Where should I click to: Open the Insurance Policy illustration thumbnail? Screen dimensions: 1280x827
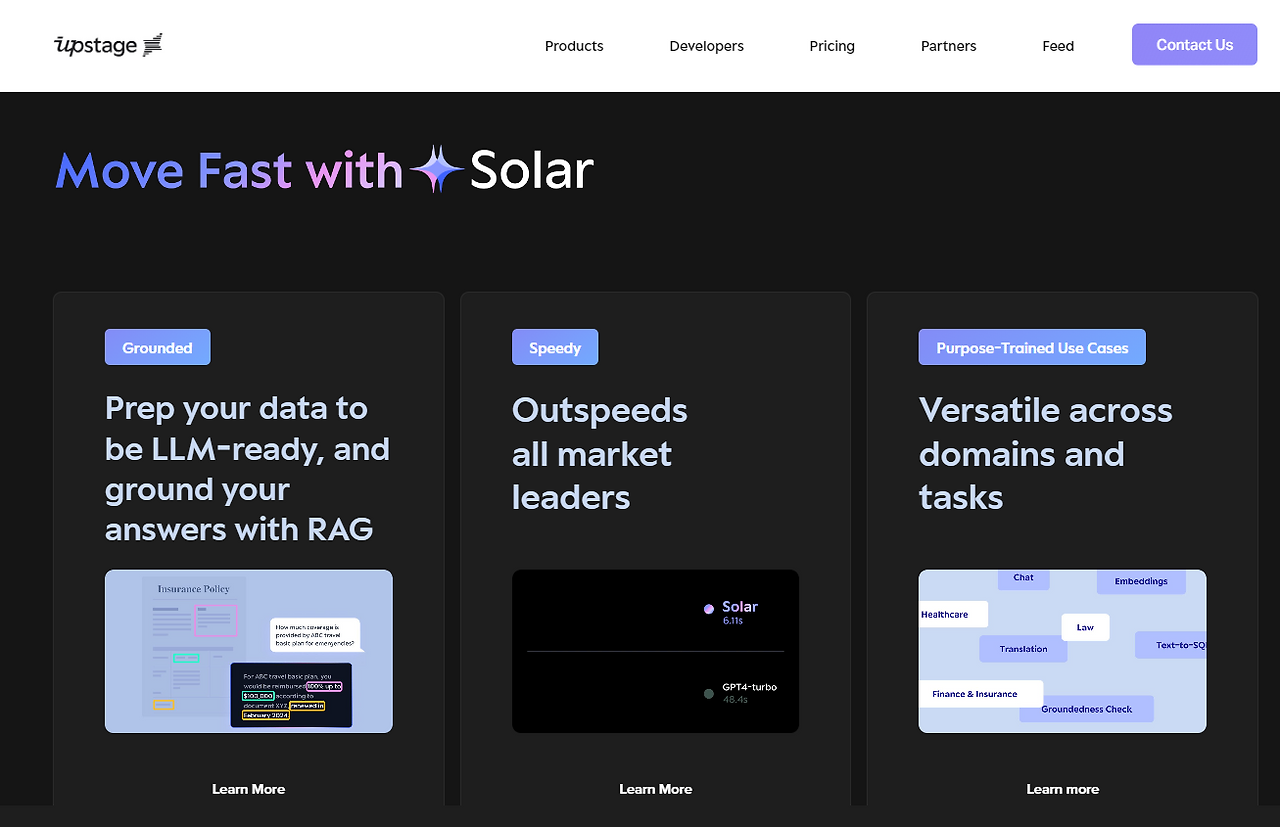pos(249,651)
